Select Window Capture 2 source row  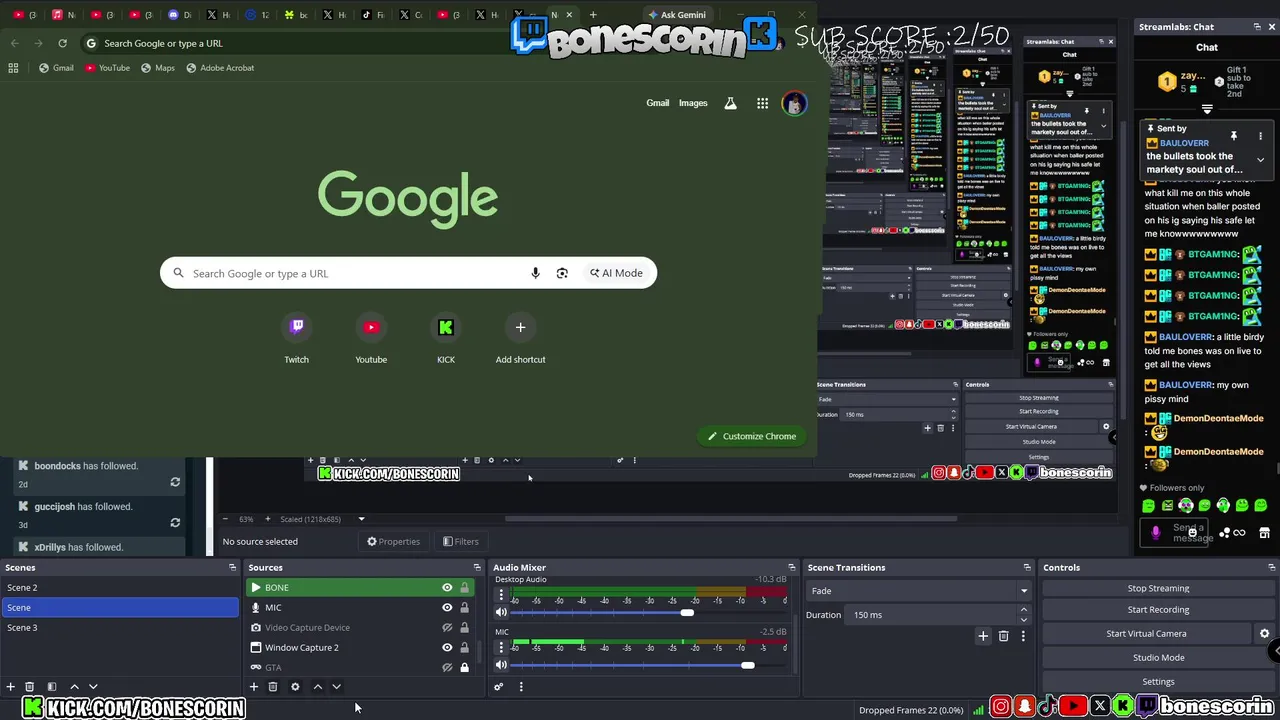click(x=342, y=648)
